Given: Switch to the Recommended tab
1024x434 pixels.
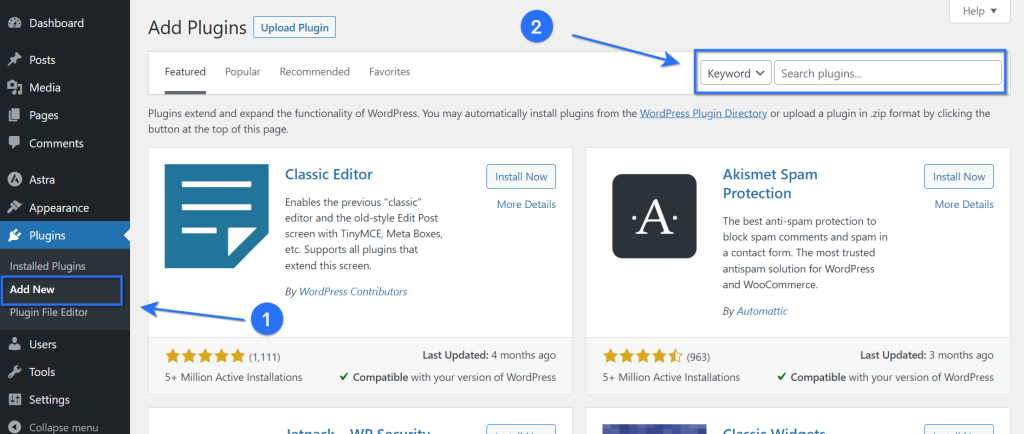Looking at the screenshot, I should coord(314,72).
